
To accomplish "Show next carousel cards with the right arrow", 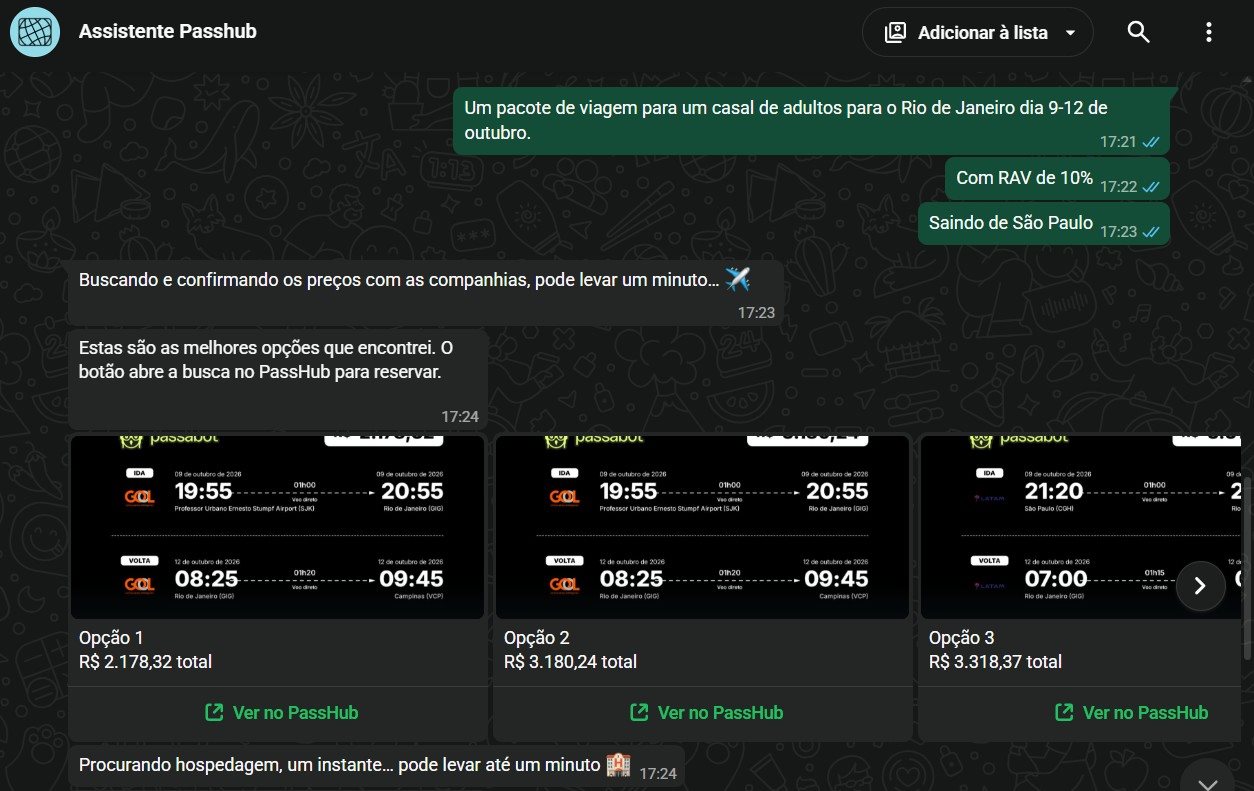I will [1201, 586].
